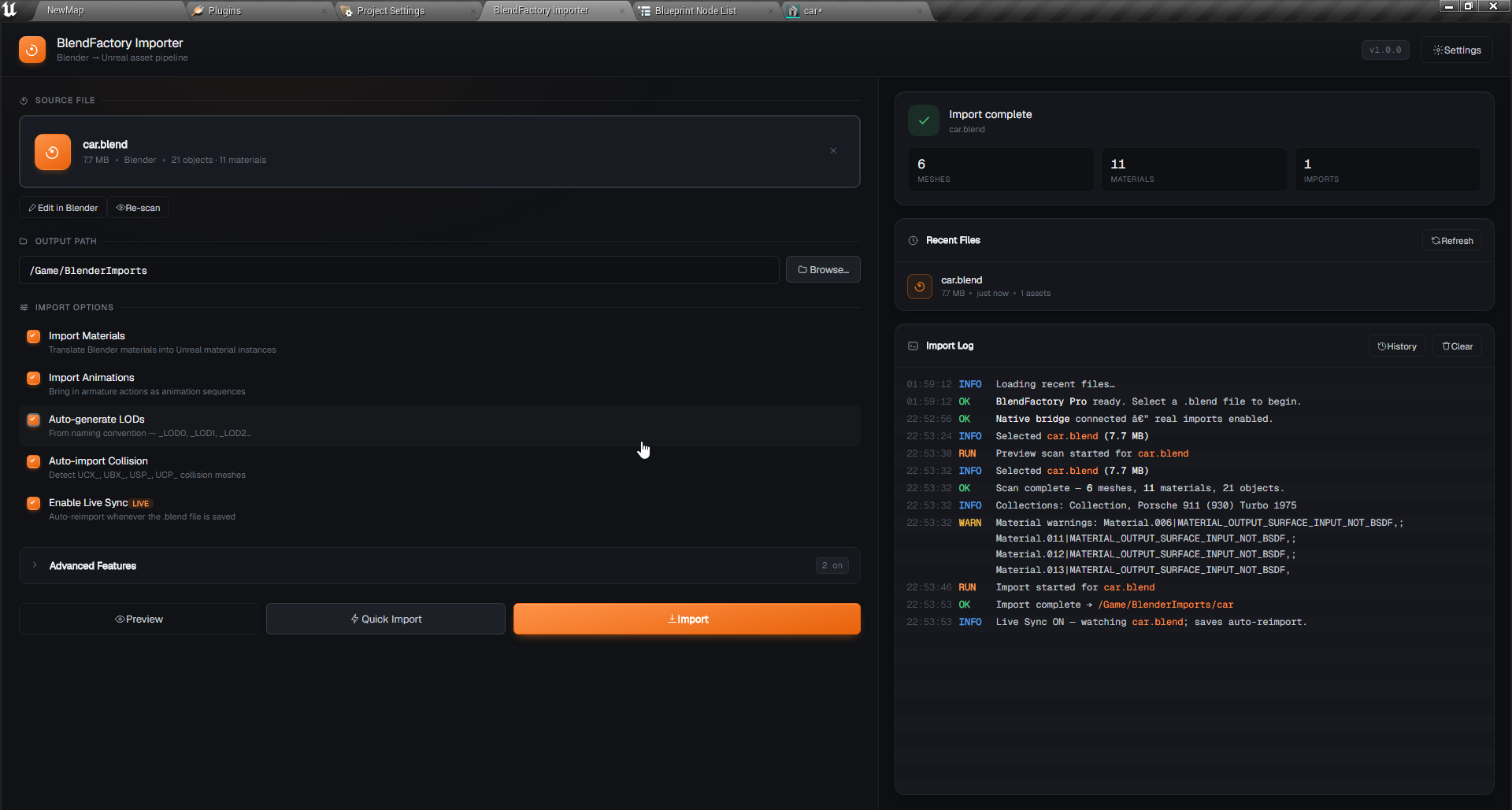Click the Unreal Engine logo icon
The height and width of the screenshot is (810, 1512).
coord(10,10)
